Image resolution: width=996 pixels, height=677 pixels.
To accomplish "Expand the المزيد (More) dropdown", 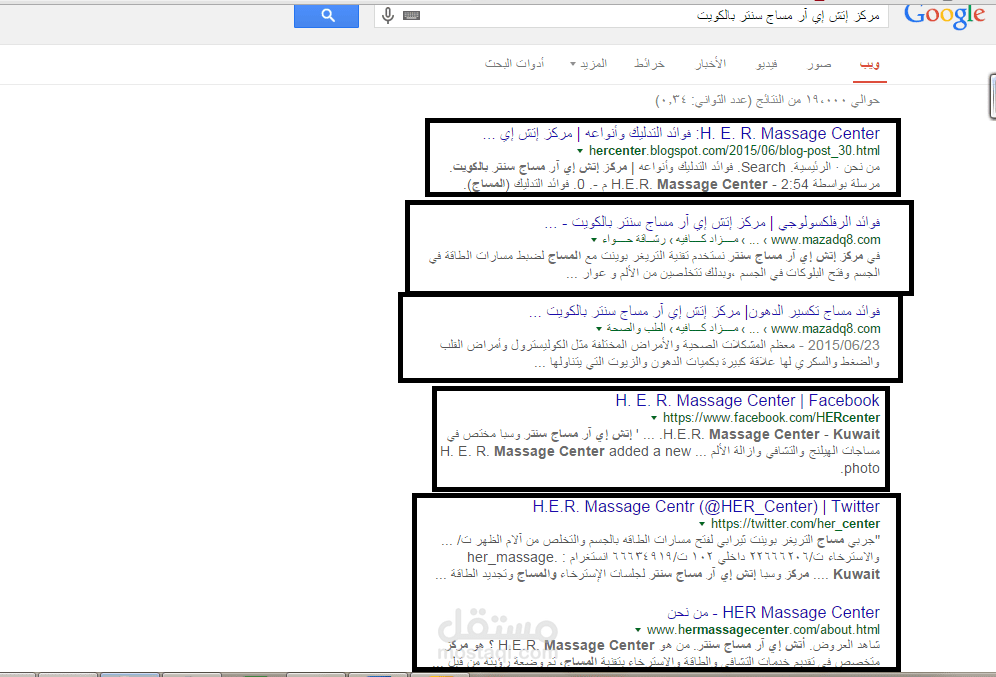I will tap(589, 64).
